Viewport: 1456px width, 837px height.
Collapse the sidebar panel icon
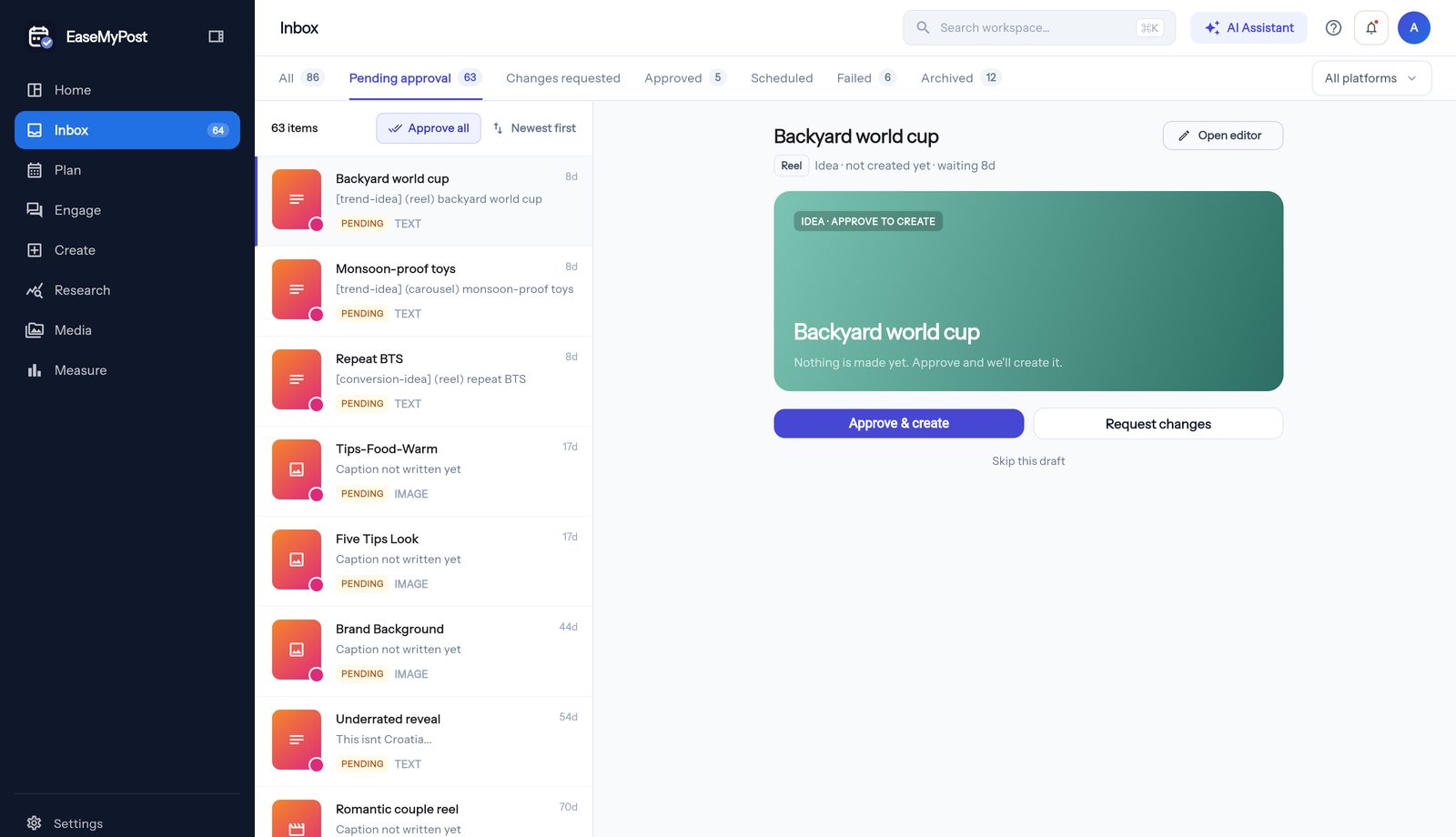[x=216, y=36]
